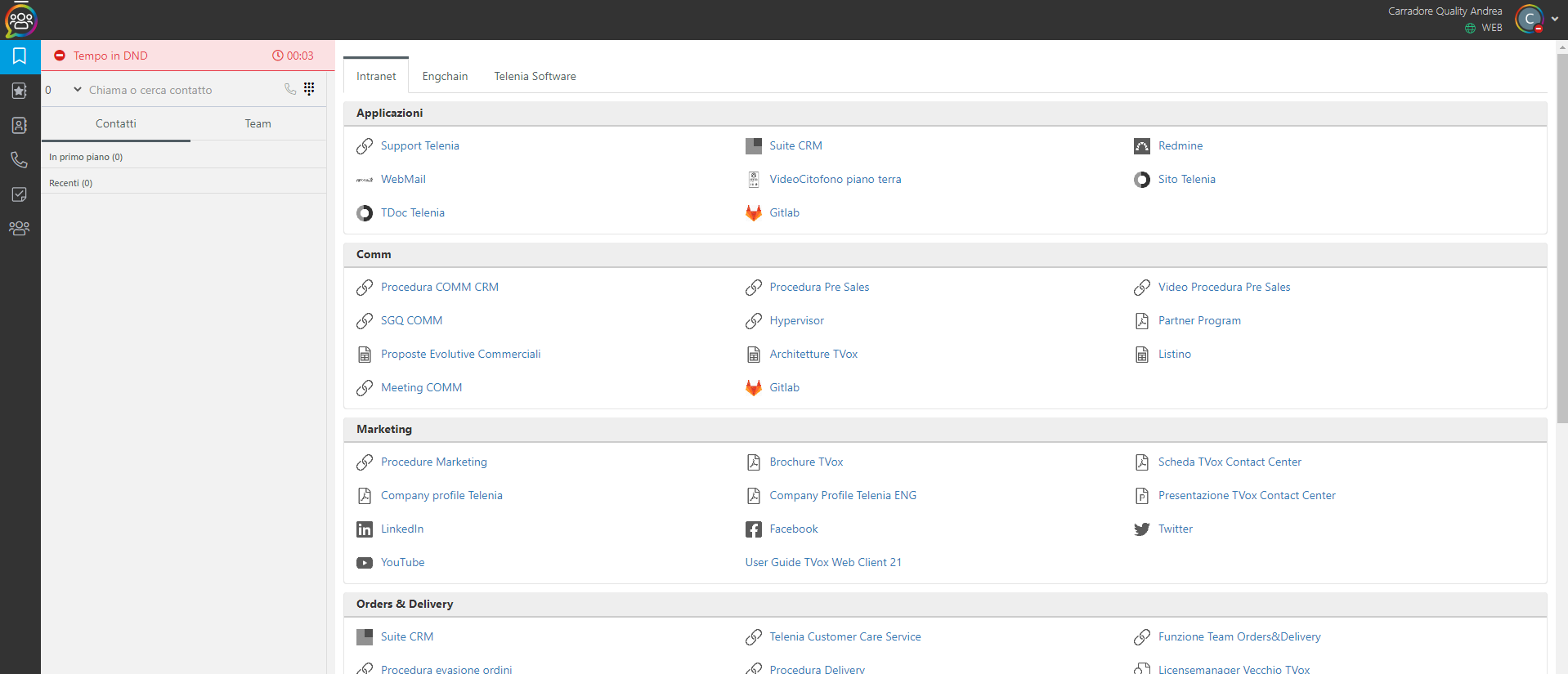Select the Team tab
Screen dimensions: 1568x674
258,123
